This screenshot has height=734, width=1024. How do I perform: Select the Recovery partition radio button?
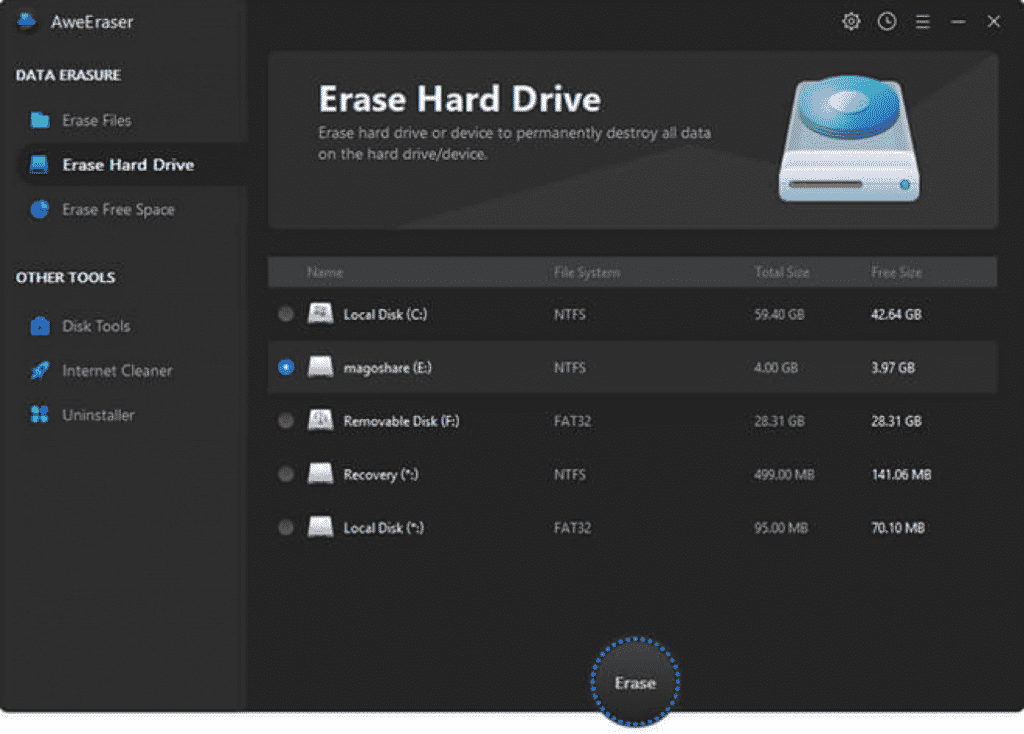coord(286,474)
